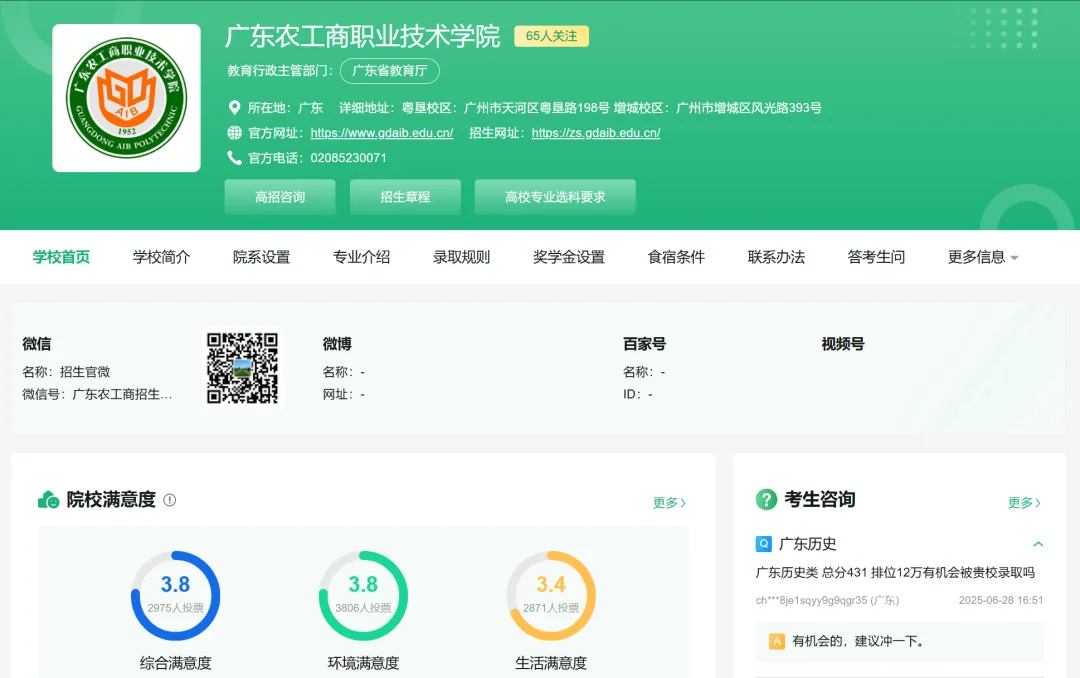The height and width of the screenshot is (678, 1080).
Task: Collapse the 广东历史 question chevron
Action: 1038,544
